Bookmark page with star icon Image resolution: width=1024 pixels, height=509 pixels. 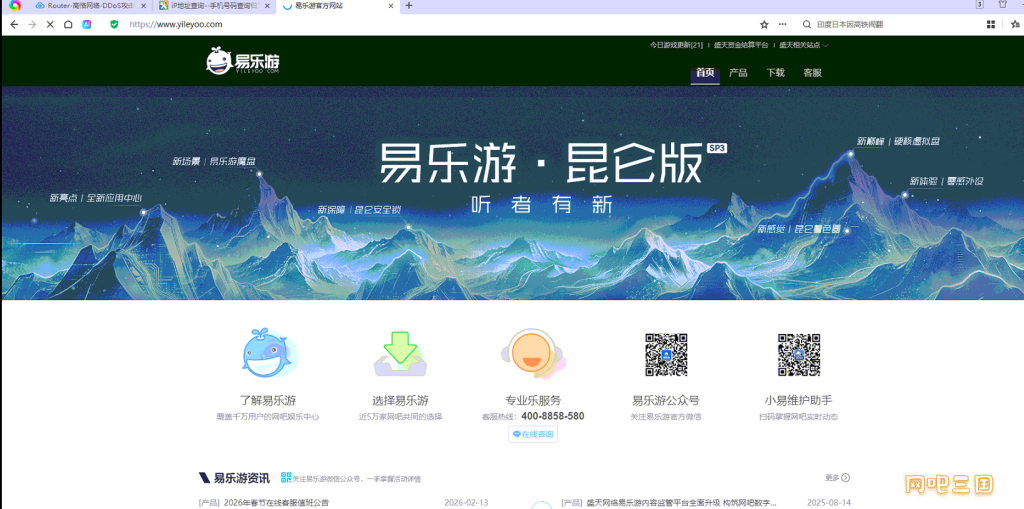pyautogui.click(x=764, y=24)
